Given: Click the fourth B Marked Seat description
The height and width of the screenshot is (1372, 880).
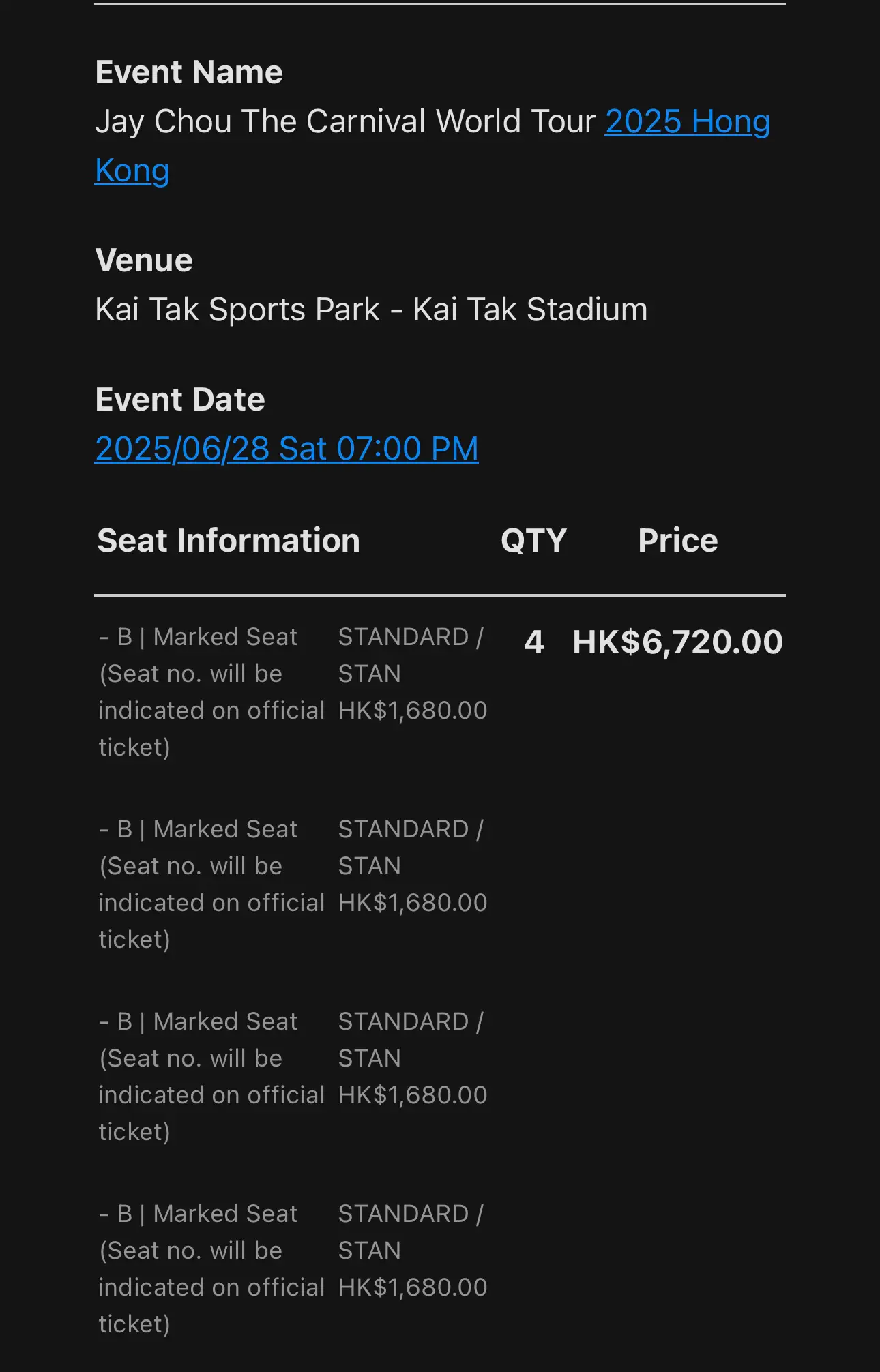Looking at the screenshot, I should click(211, 1269).
